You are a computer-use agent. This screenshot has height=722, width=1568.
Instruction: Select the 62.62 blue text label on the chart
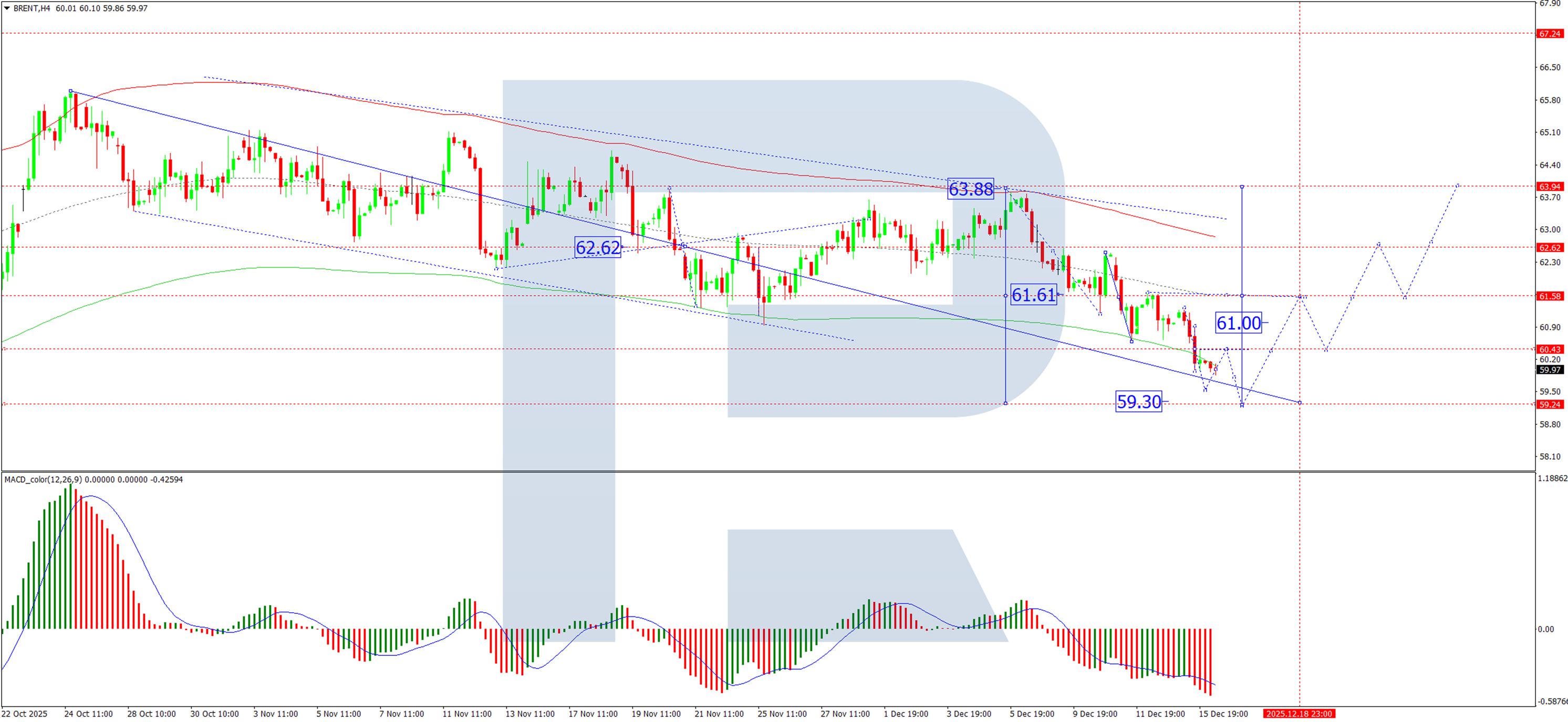coord(597,247)
